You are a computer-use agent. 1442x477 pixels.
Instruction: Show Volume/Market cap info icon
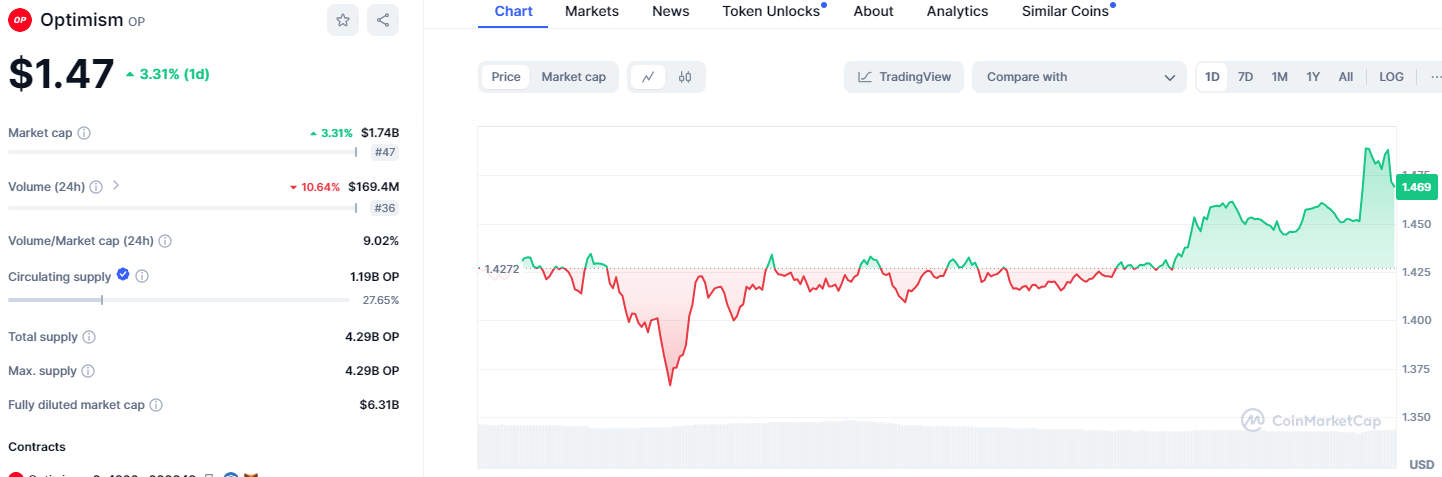165,241
